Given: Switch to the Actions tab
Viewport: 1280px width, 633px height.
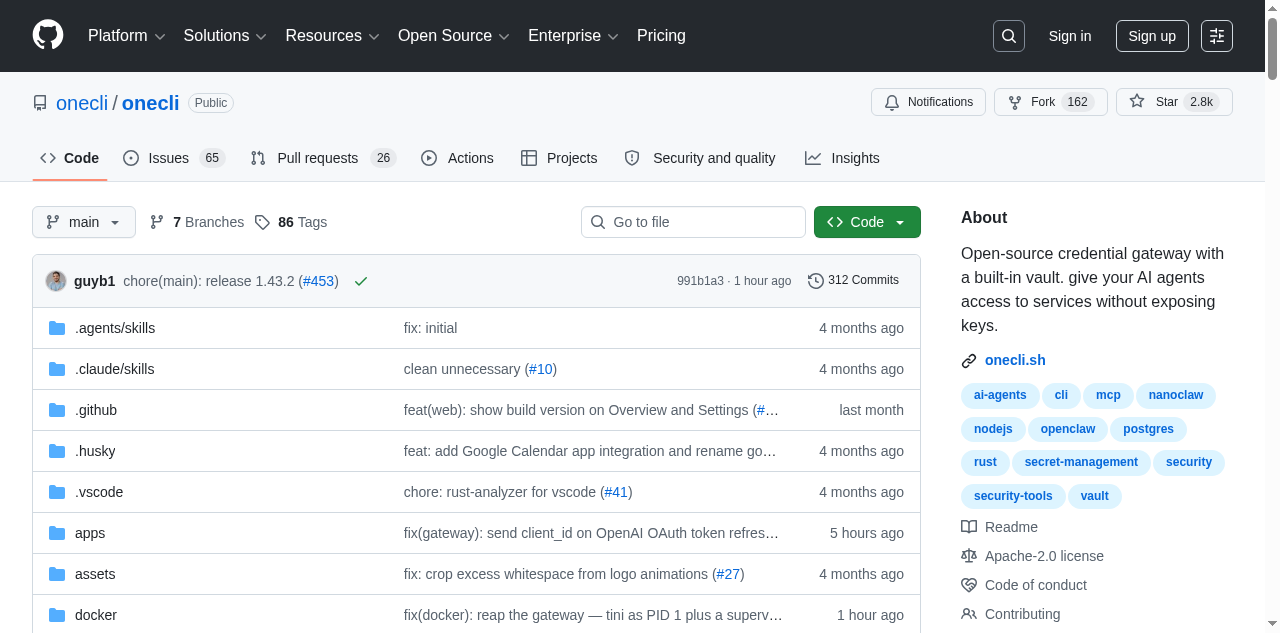Looking at the screenshot, I should 457,158.
